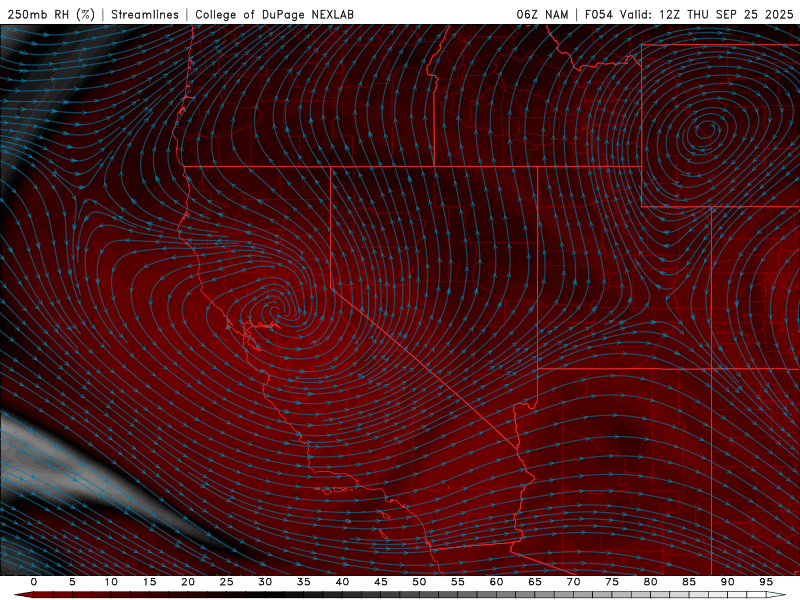Viewport: 800px width, 600px height.
Task: Click the 20 tick on color scale
Action: (188, 582)
